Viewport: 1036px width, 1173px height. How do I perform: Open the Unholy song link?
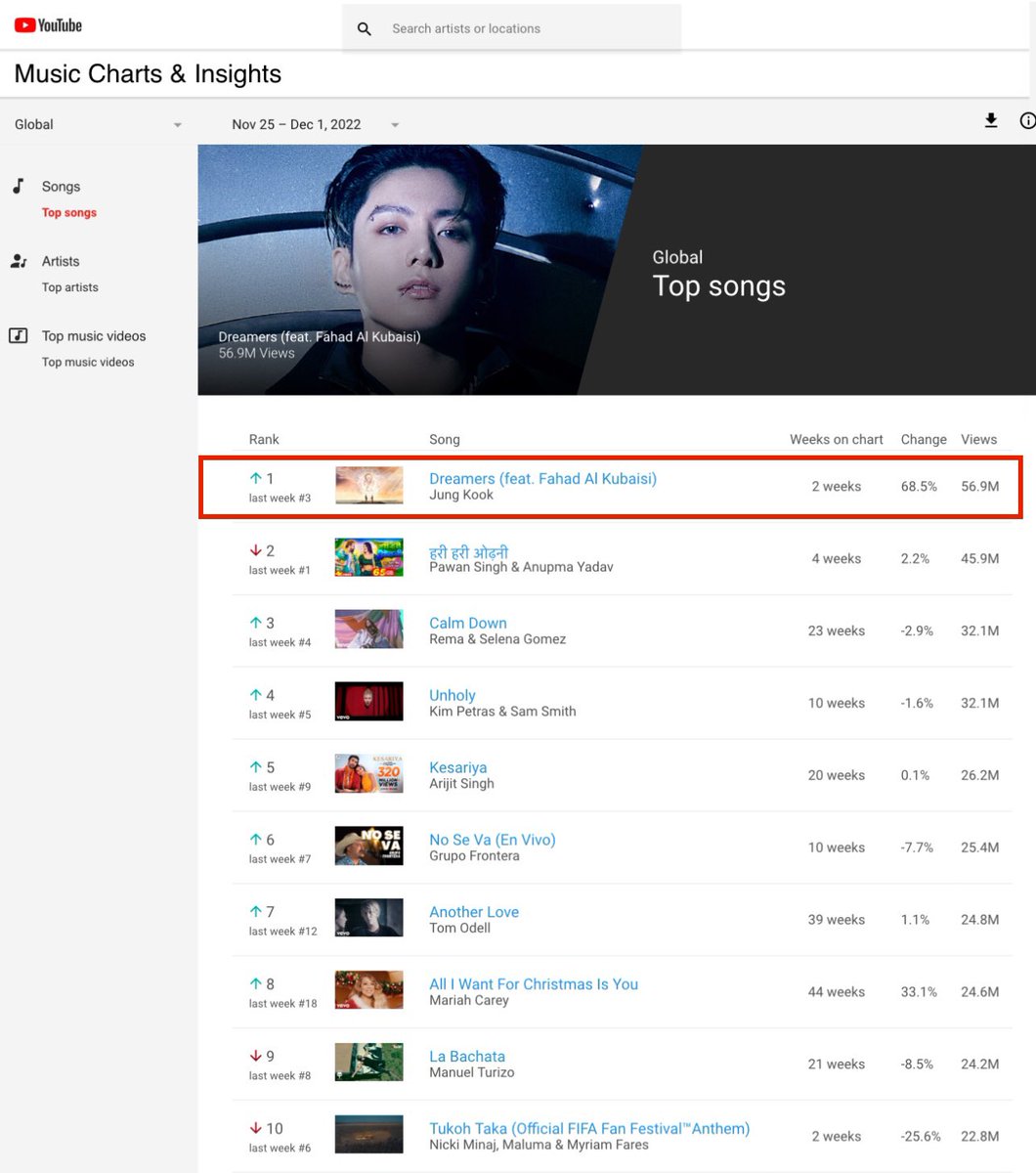pyautogui.click(x=453, y=695)
